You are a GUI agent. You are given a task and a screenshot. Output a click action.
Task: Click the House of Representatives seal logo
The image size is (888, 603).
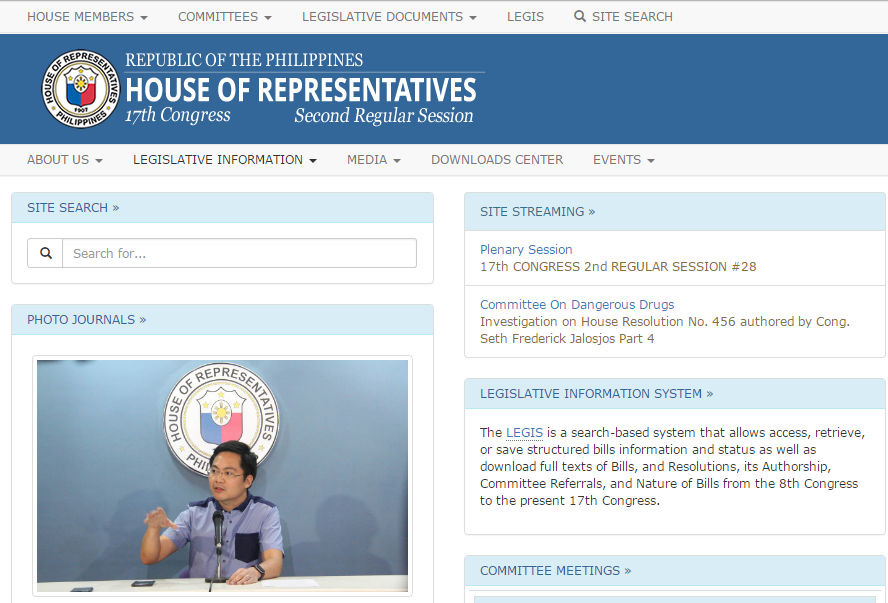(81, 89)
